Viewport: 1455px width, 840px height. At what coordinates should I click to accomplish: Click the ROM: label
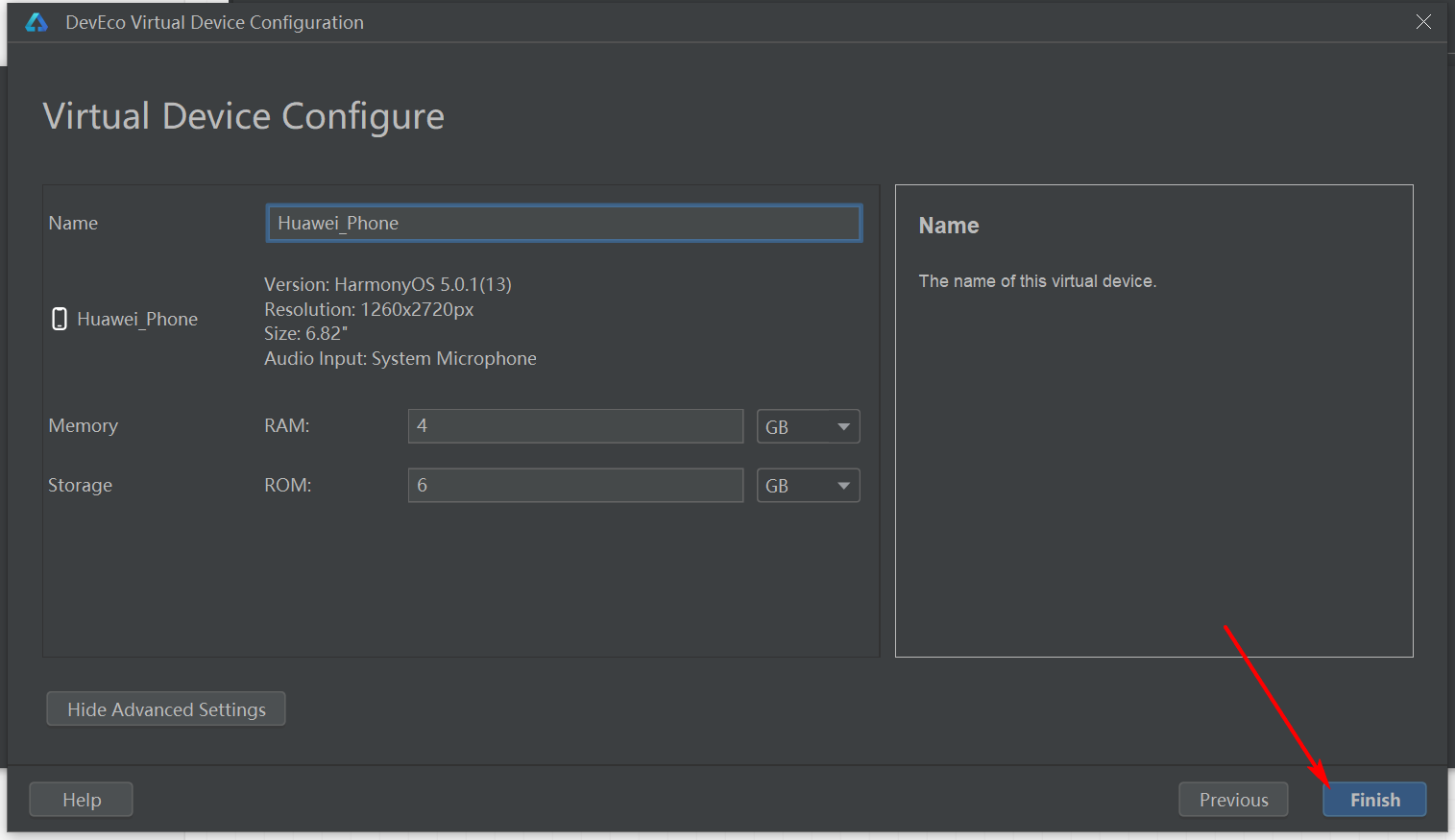(288, 485)
